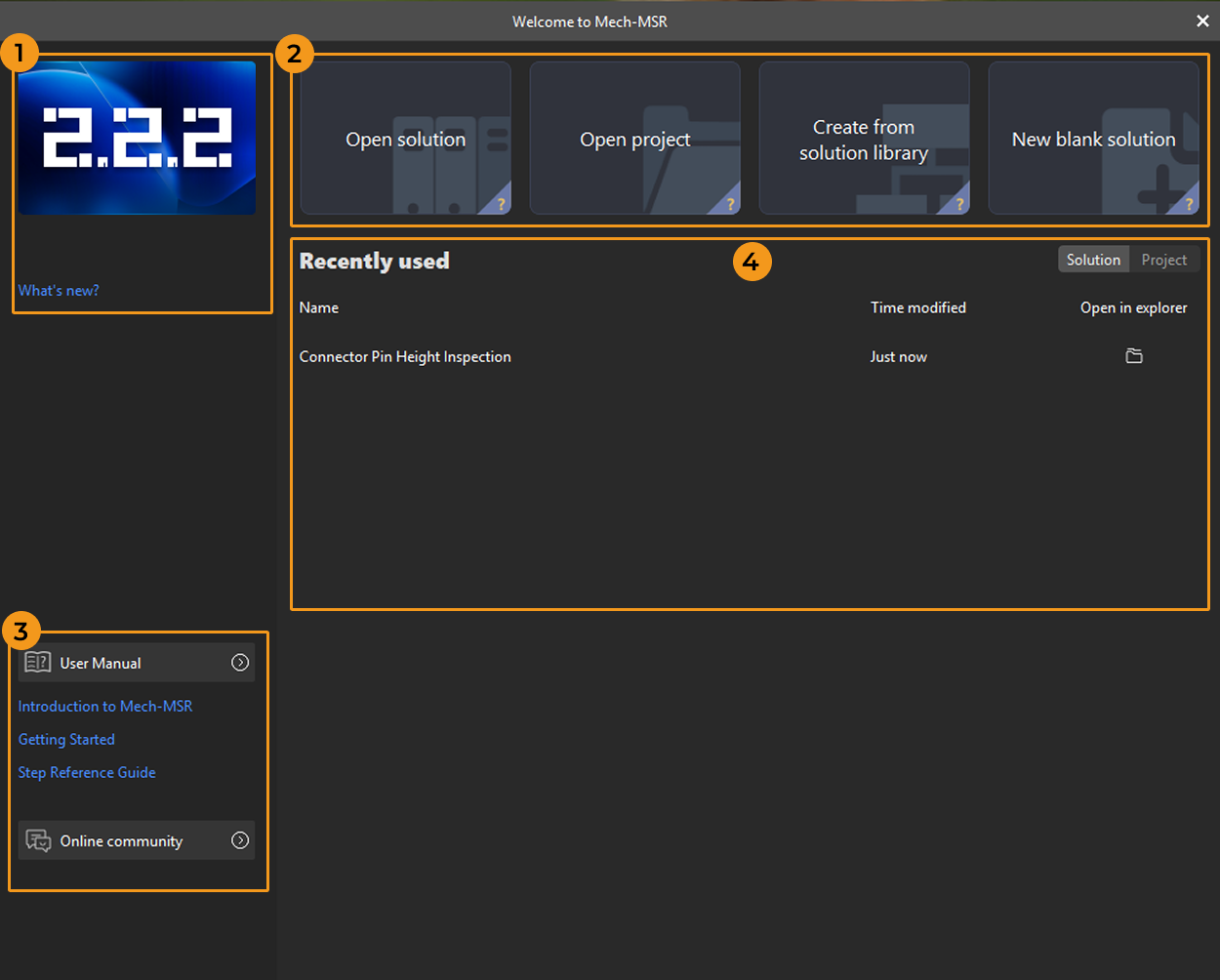Screen dimensions: 1220x980
Task: Click the Time modified column header
Action: tap(918, 307)
